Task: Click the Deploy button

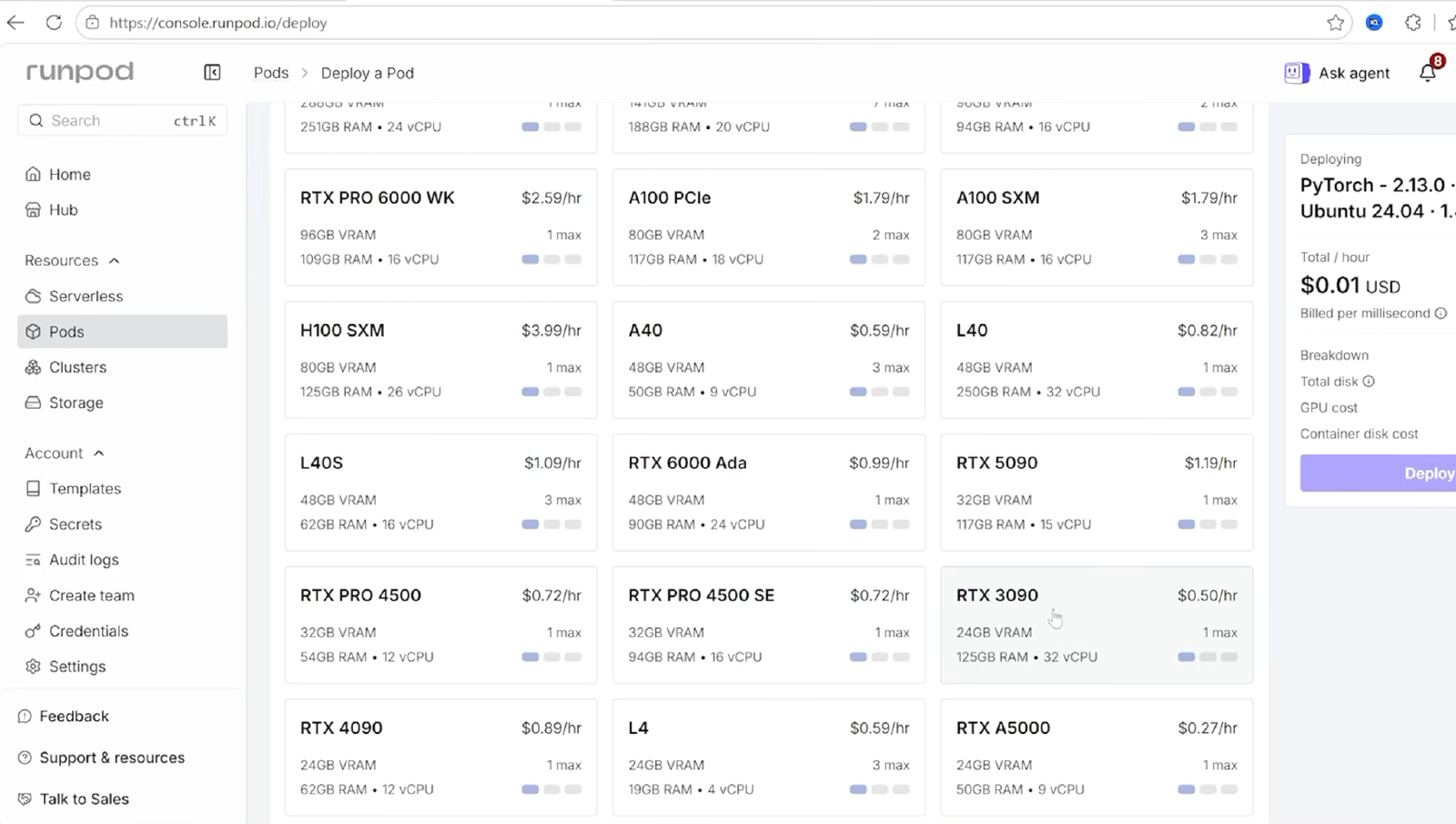Action: tap(1378, 473)
